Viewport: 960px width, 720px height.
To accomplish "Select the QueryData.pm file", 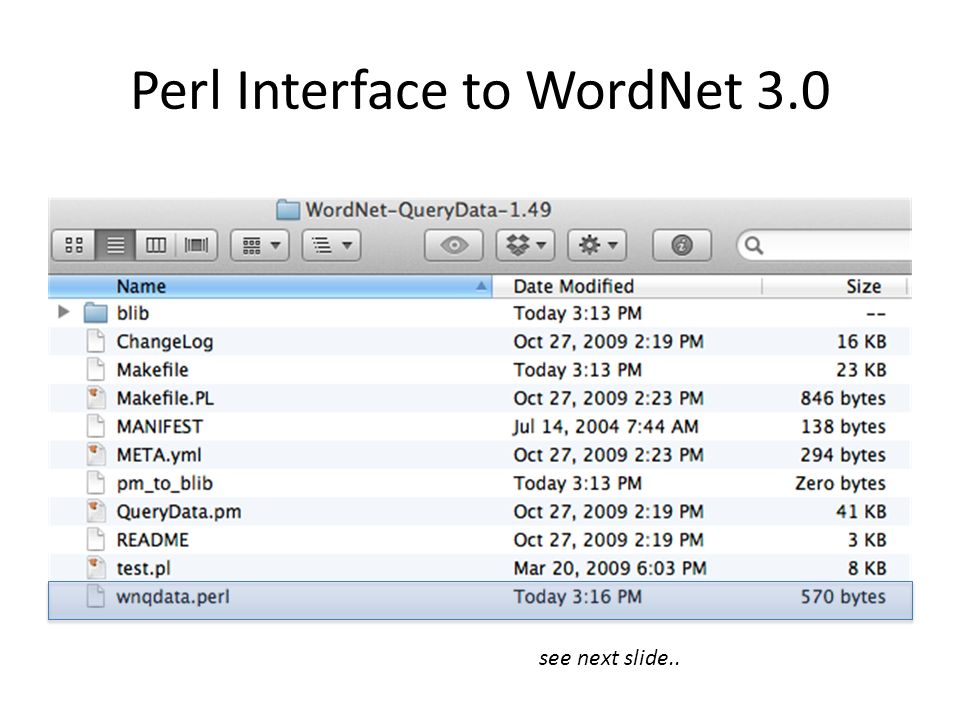I will [x=179, y=512].
